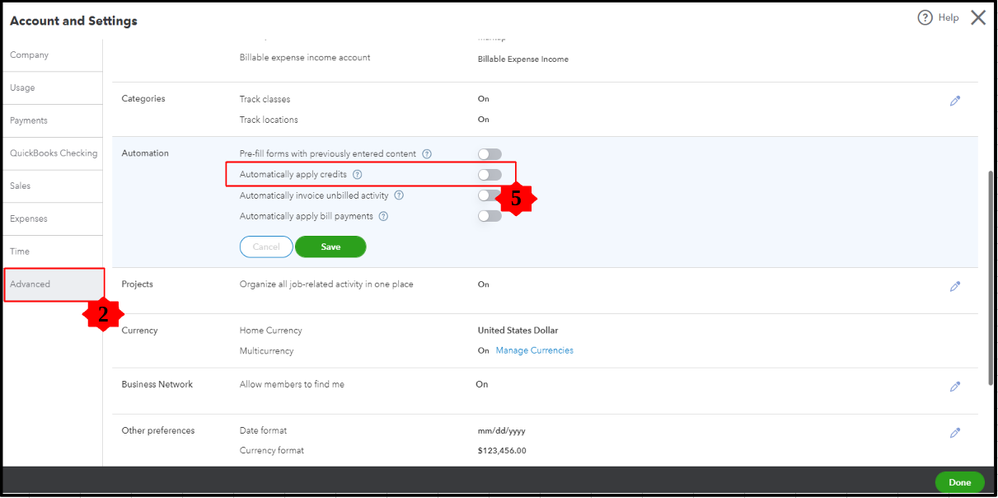Select the Advanced settings tab
998x498 pixels.
click(53, 285)
